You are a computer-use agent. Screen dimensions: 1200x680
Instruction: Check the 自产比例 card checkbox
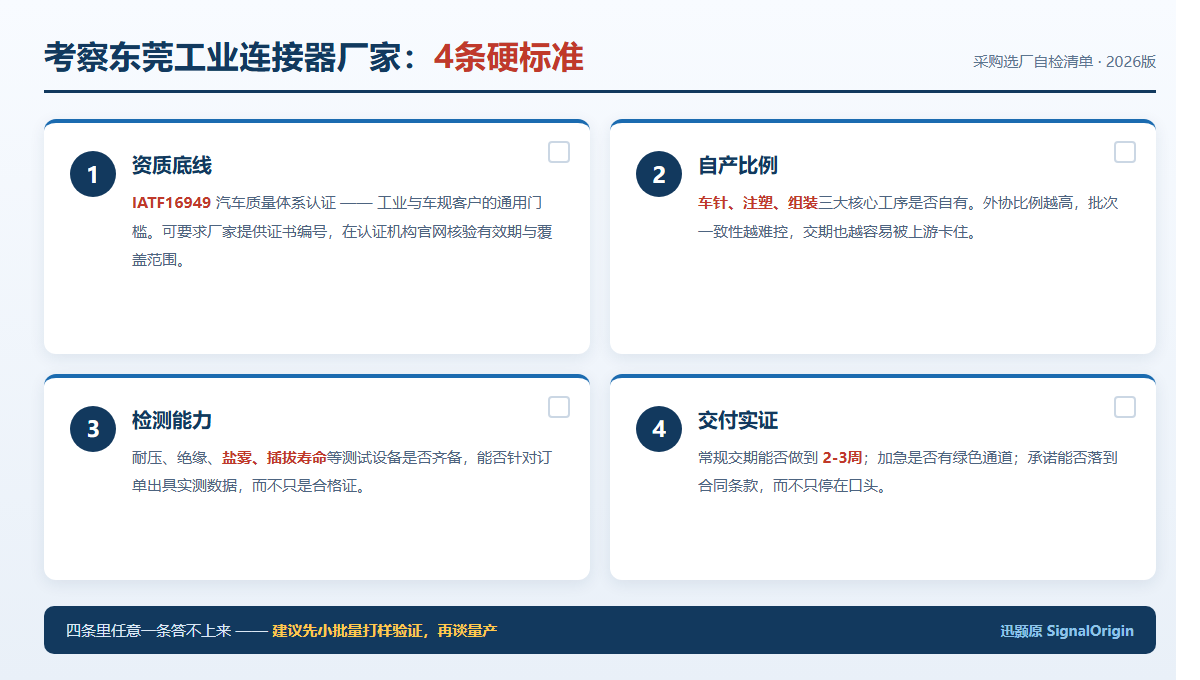pos(1125,152)
